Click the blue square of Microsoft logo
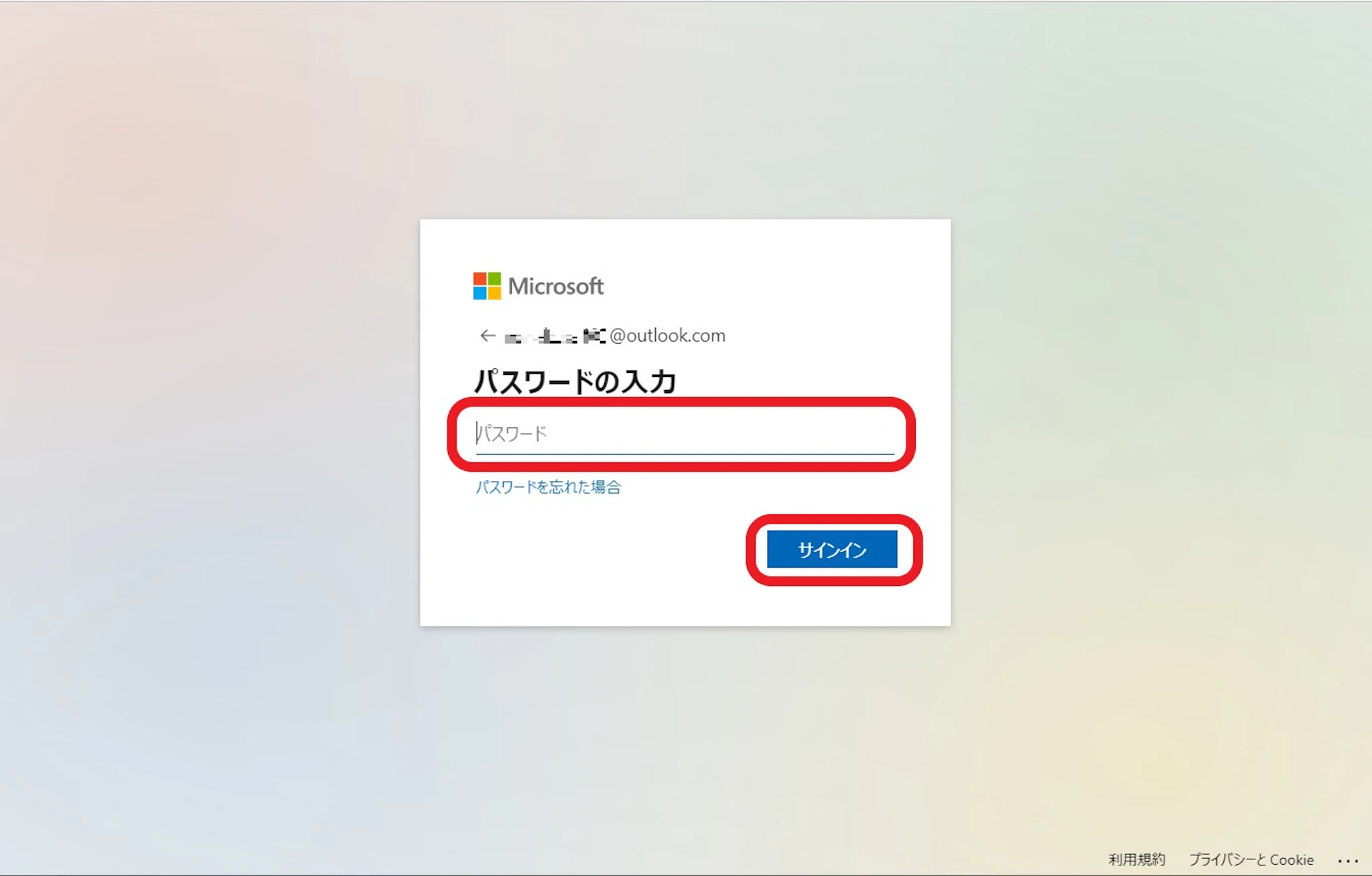The width and height of the screenshot is (1372, 876). (x=480, y=293)
